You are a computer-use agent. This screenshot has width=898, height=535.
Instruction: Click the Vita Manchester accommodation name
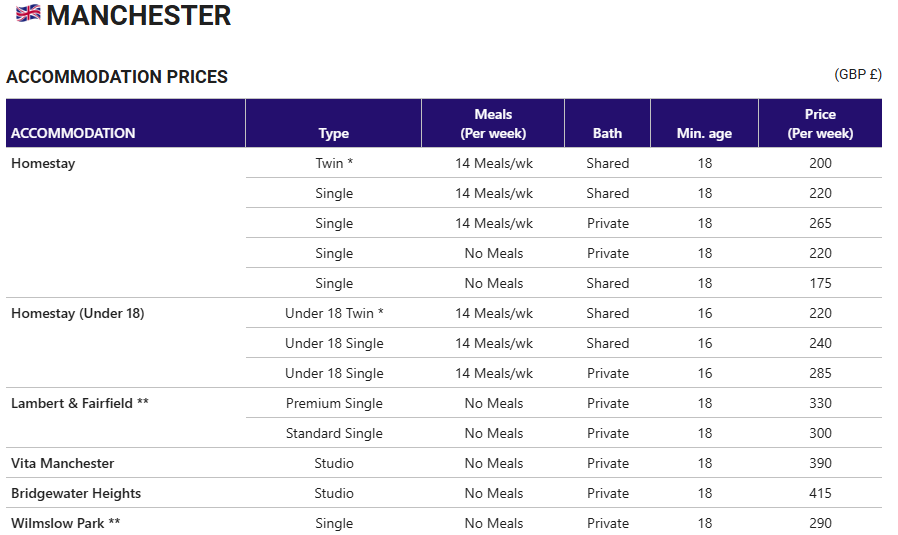click(62, 463)
